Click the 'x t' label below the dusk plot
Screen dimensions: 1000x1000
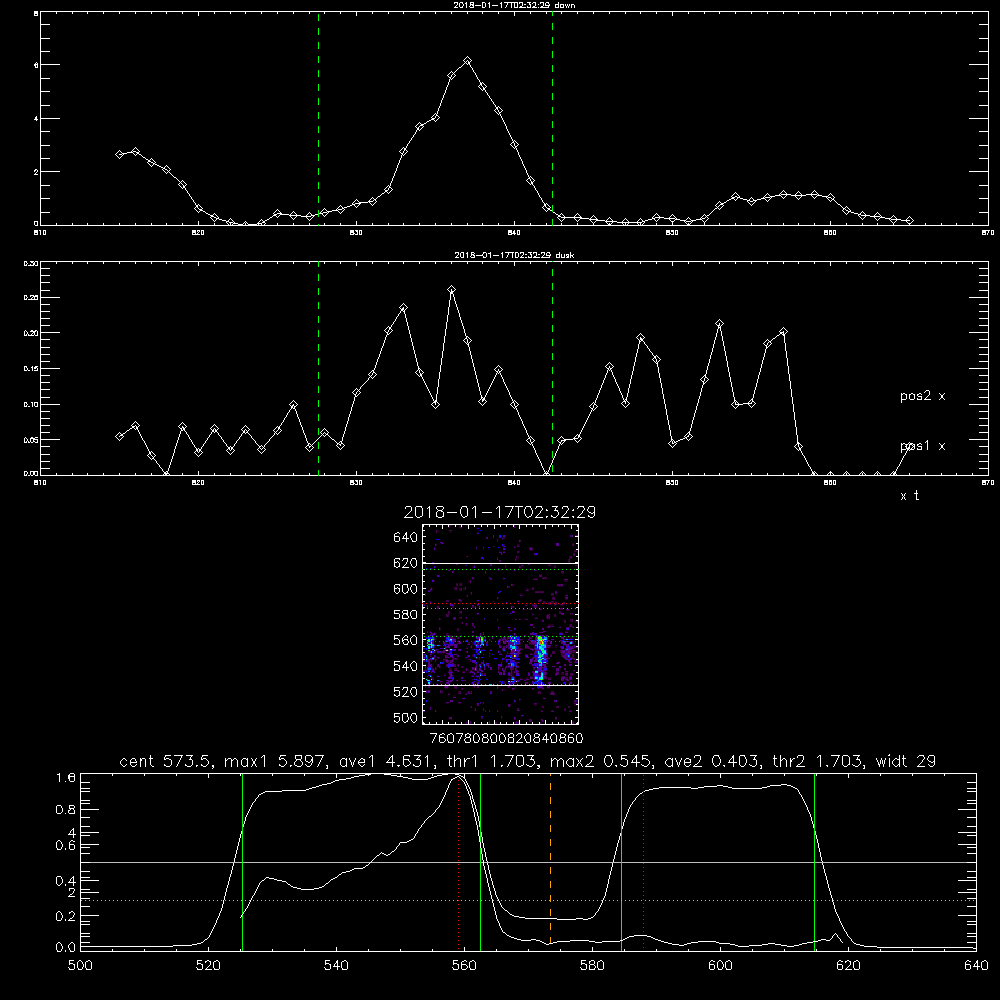(909, 496)
